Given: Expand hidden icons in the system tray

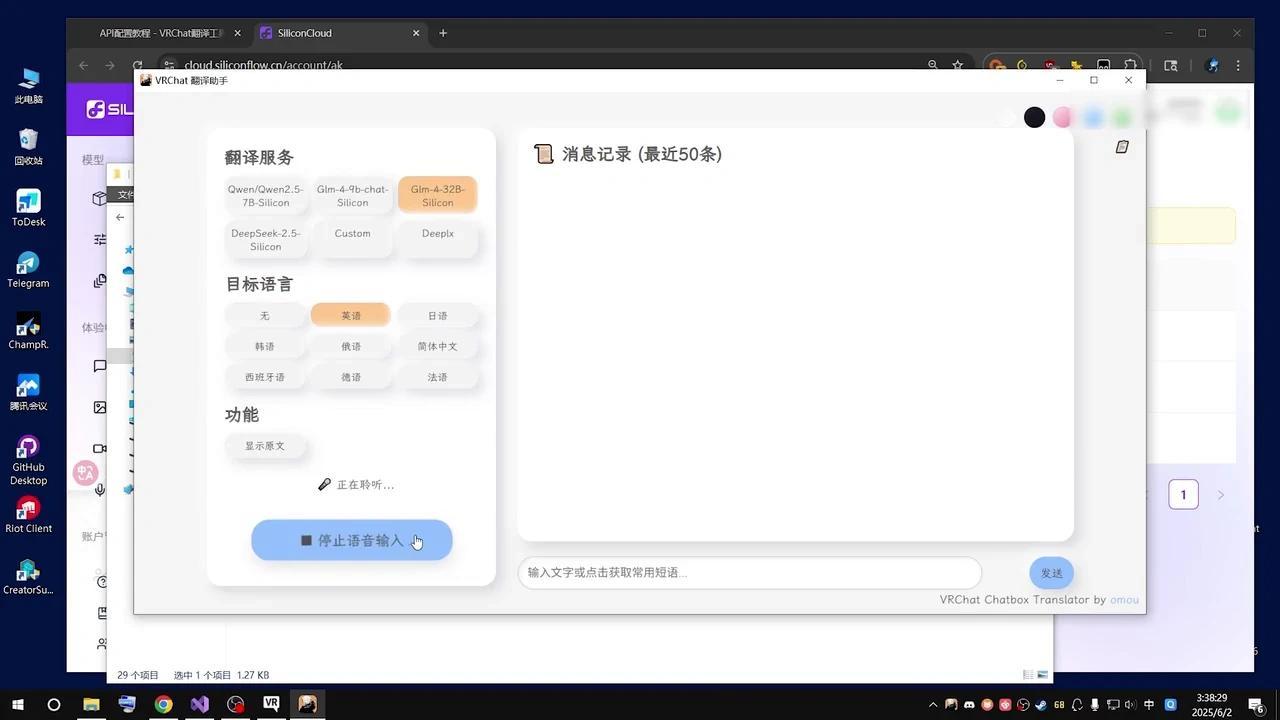Looking at the screenshot, I should [x=933, y=705].
